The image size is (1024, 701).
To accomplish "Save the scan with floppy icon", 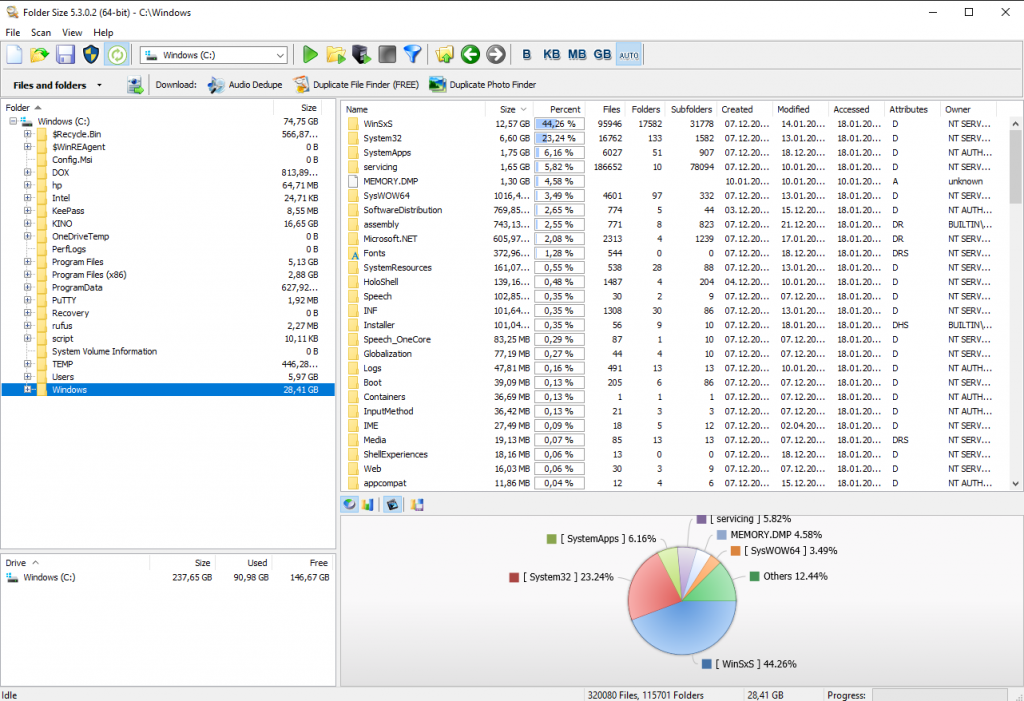I will point(65,55).
